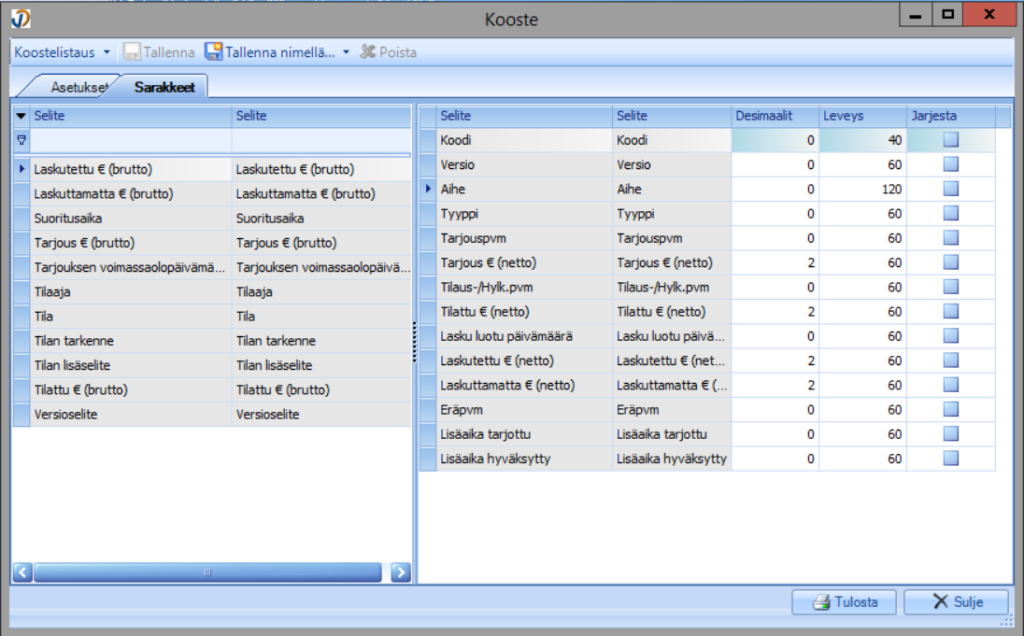Open the left grid column selector arrow
The height and width of the screenshot is (636, 1024).
click(x=21, y=116)
